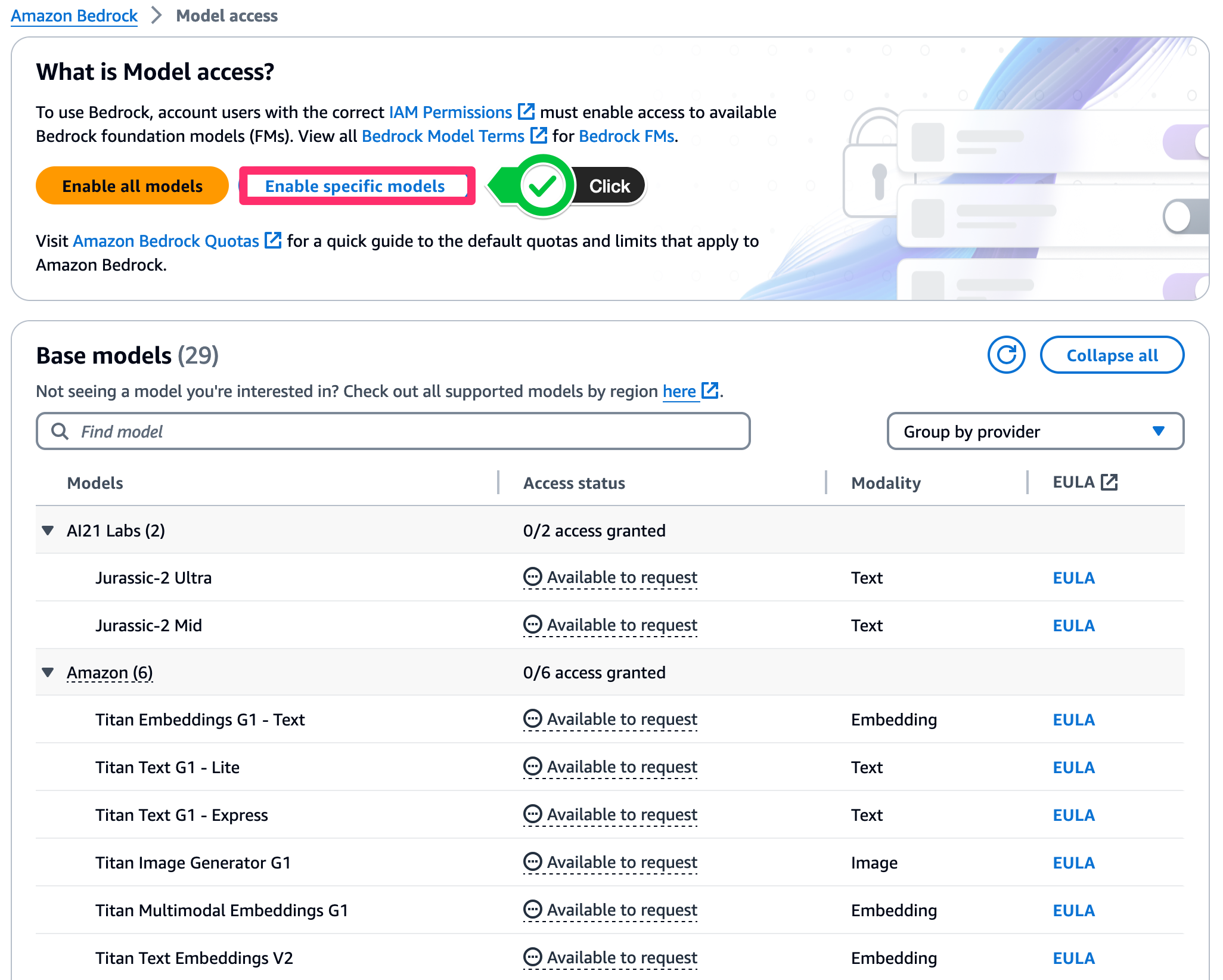
Task: Collapse the Amazon provider group
Action: [x=48, y=672]
